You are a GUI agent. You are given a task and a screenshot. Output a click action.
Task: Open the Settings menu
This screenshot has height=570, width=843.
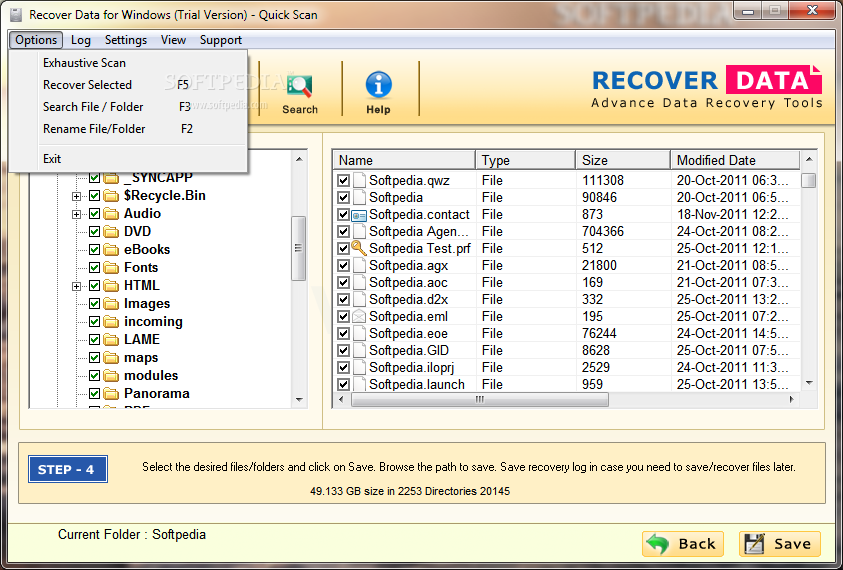tap(126, 40)
